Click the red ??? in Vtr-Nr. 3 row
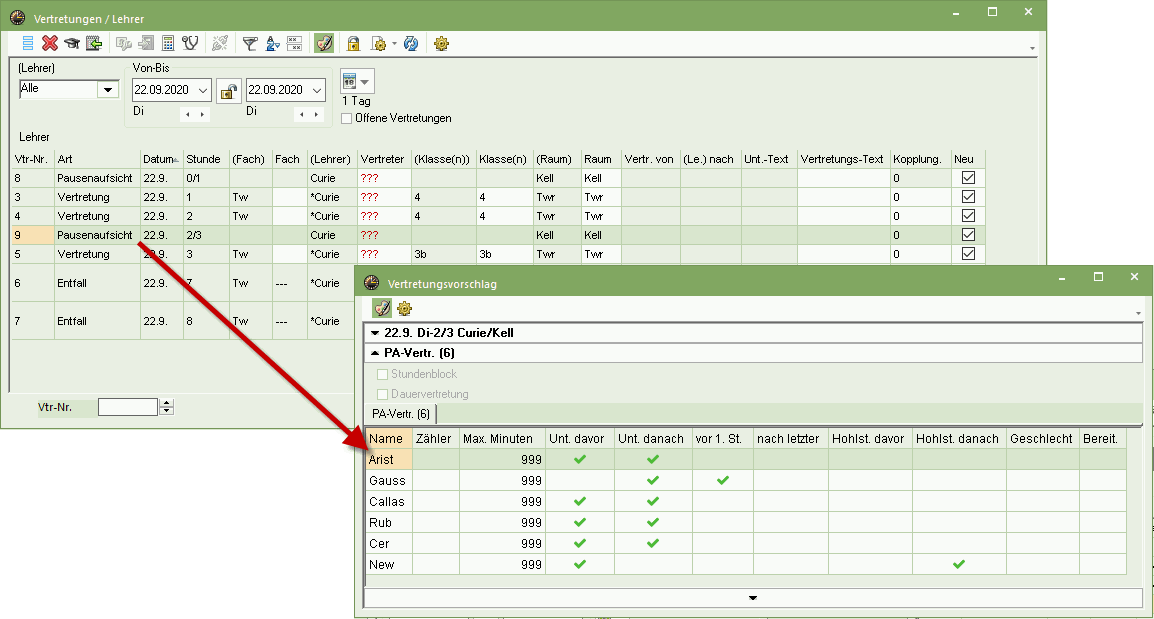The width and height of the screenshot is (1154, 619). (x=369, y=197)
